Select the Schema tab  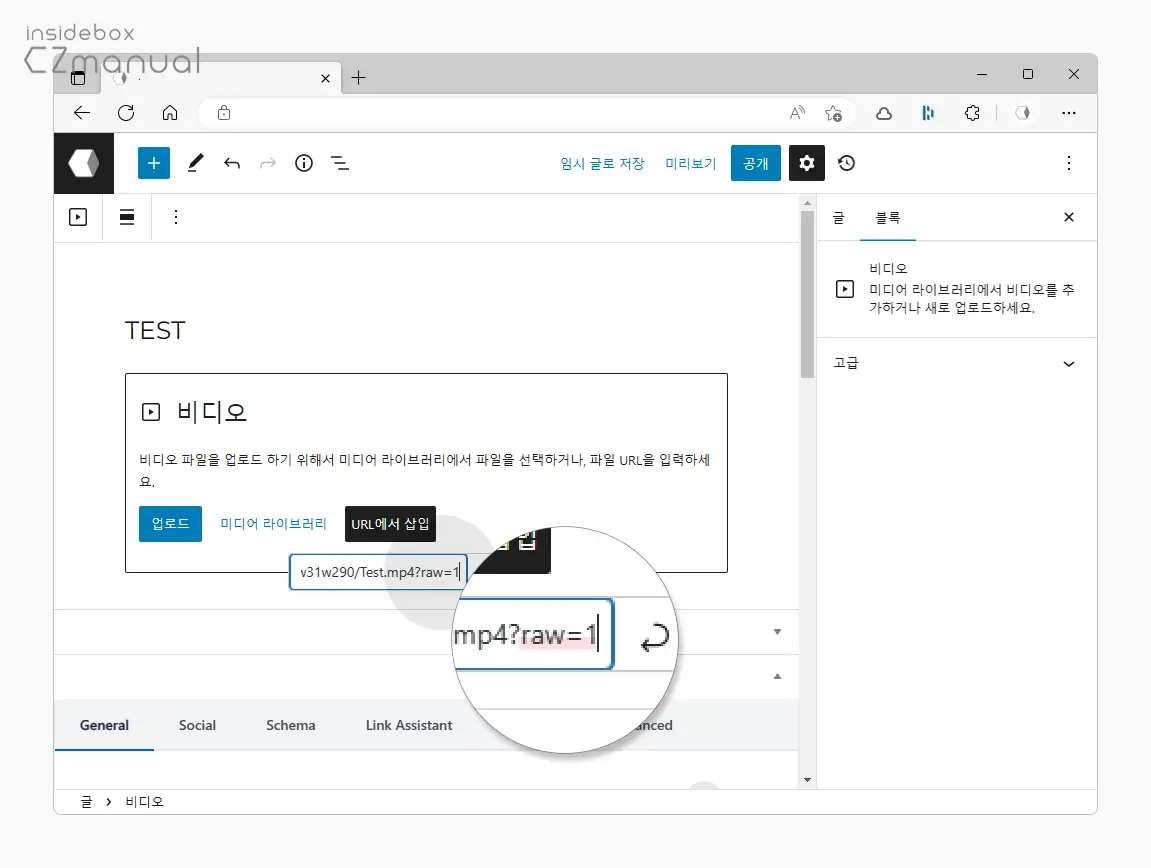click(291, 726)
